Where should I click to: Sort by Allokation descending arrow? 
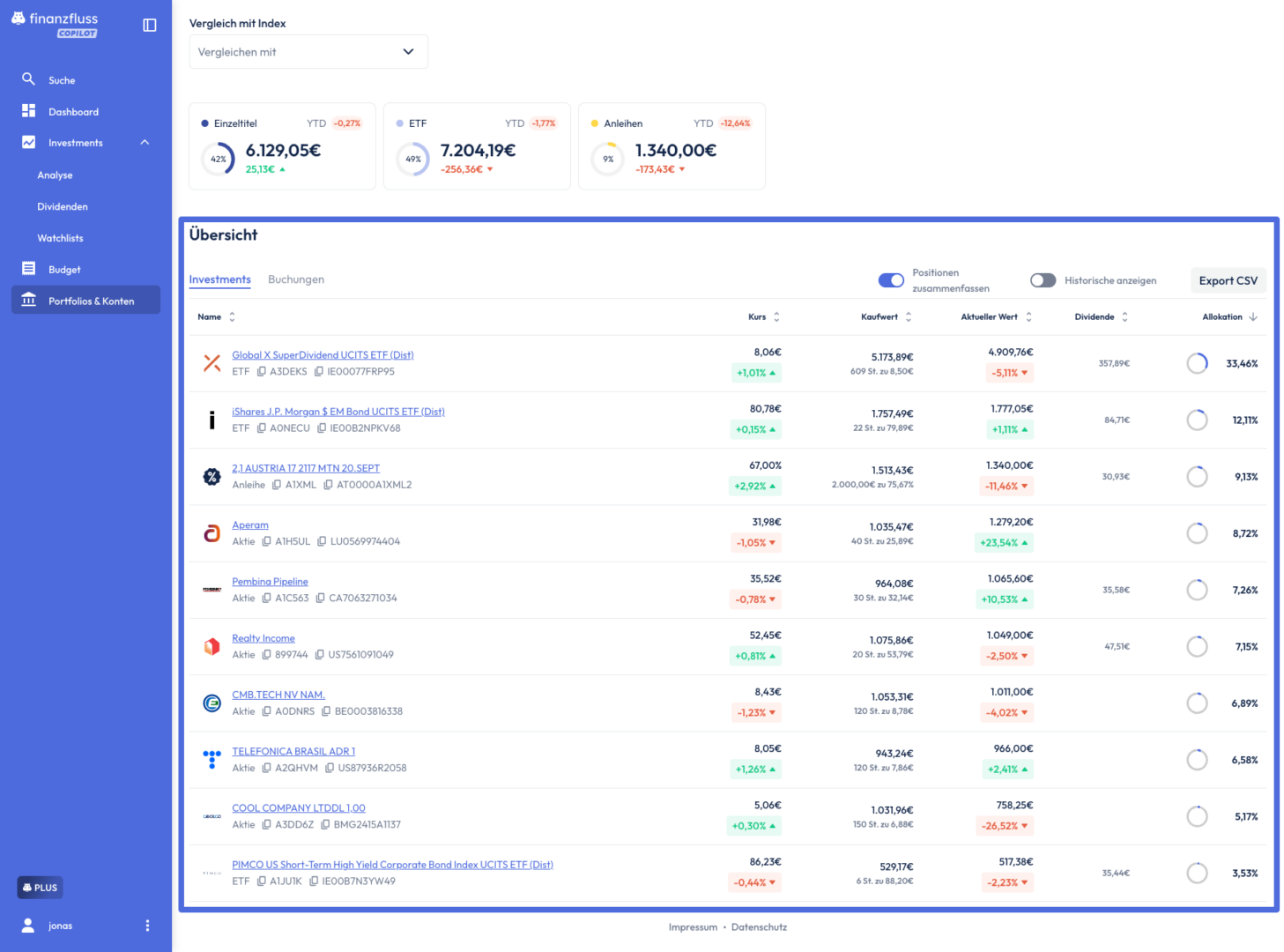pos(1253,317)
